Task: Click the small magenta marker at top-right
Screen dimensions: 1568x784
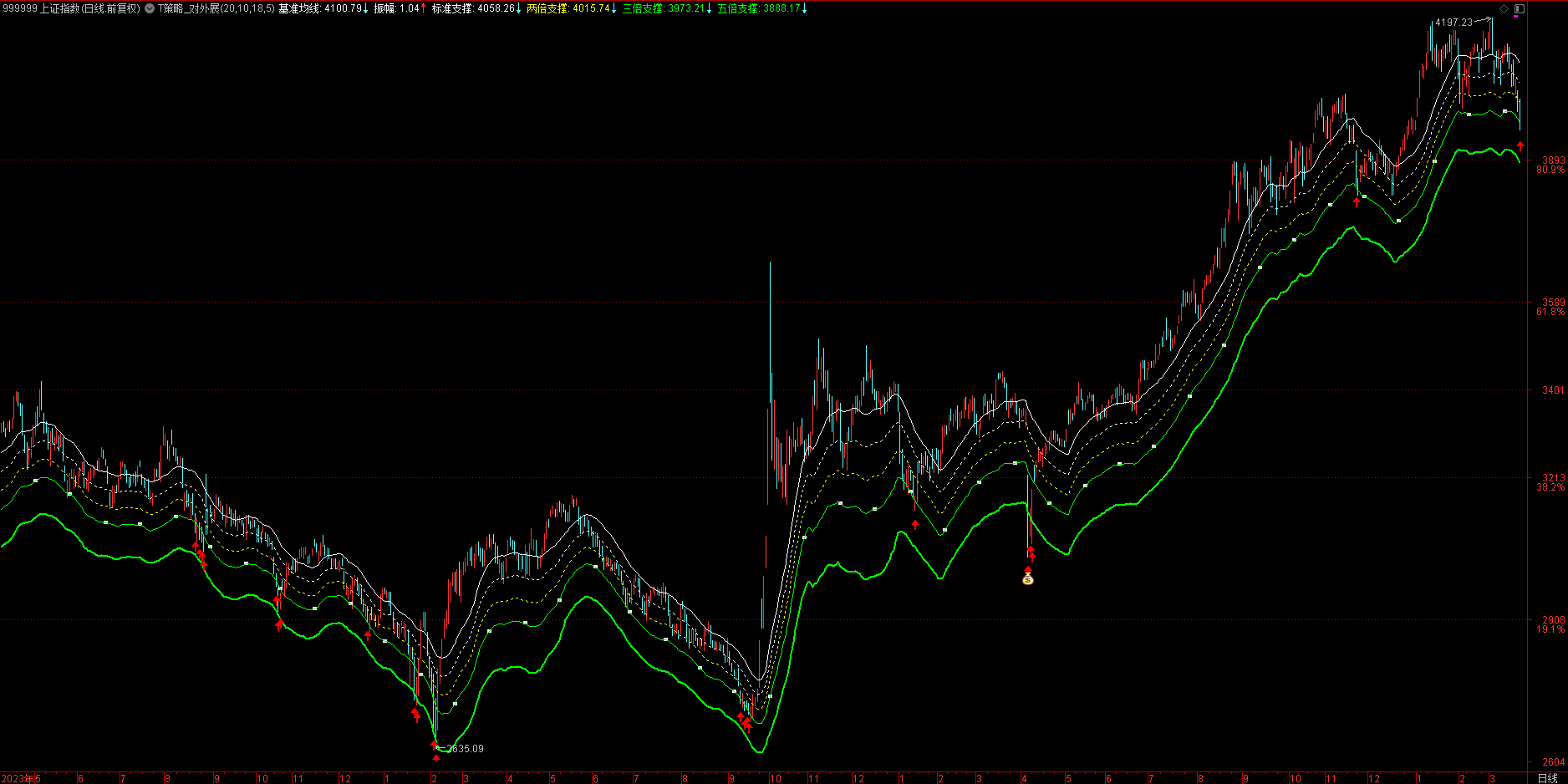Action: click(1516, 17)
